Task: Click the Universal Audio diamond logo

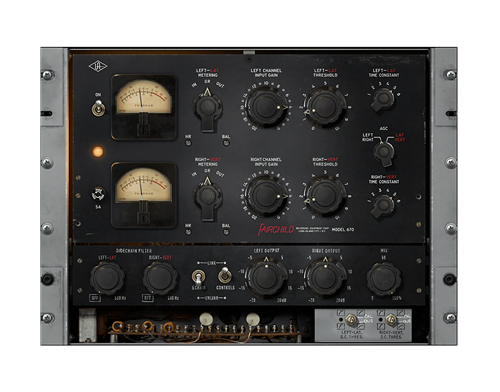Action: [98, 66]
